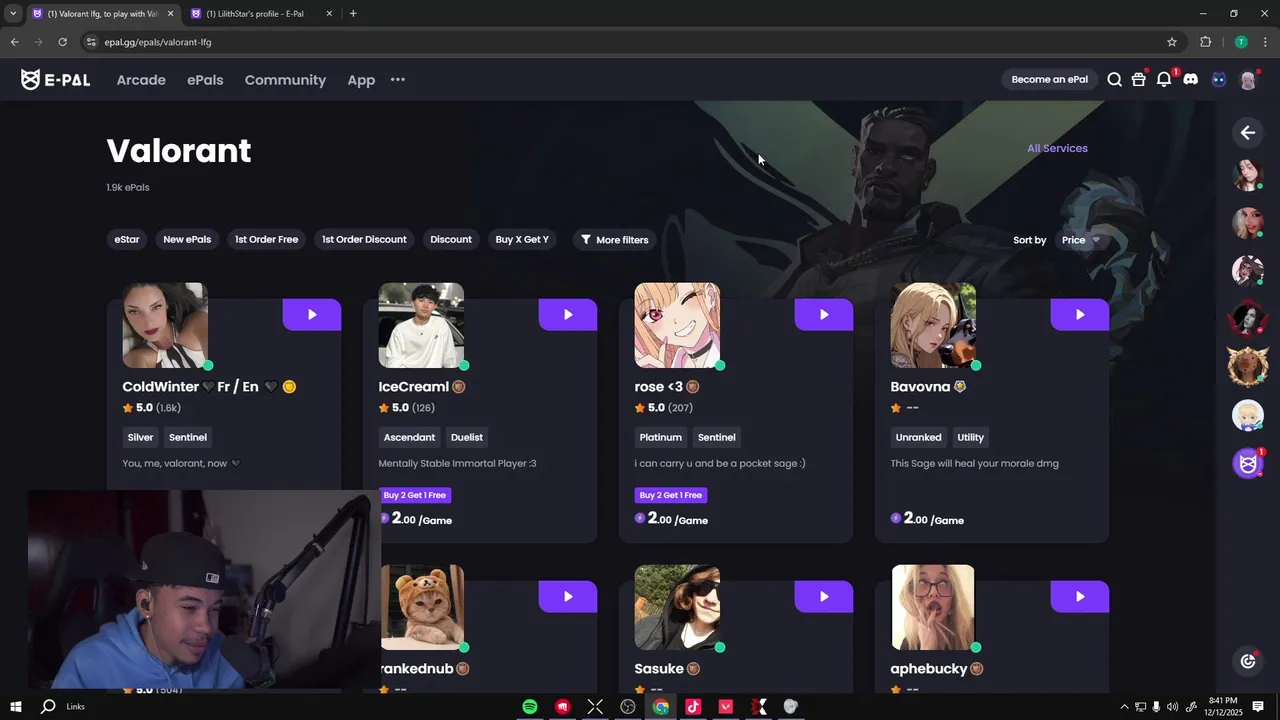
Task: Open the E-Pal sidebar icon with badge
Action: click(1248, 463)
